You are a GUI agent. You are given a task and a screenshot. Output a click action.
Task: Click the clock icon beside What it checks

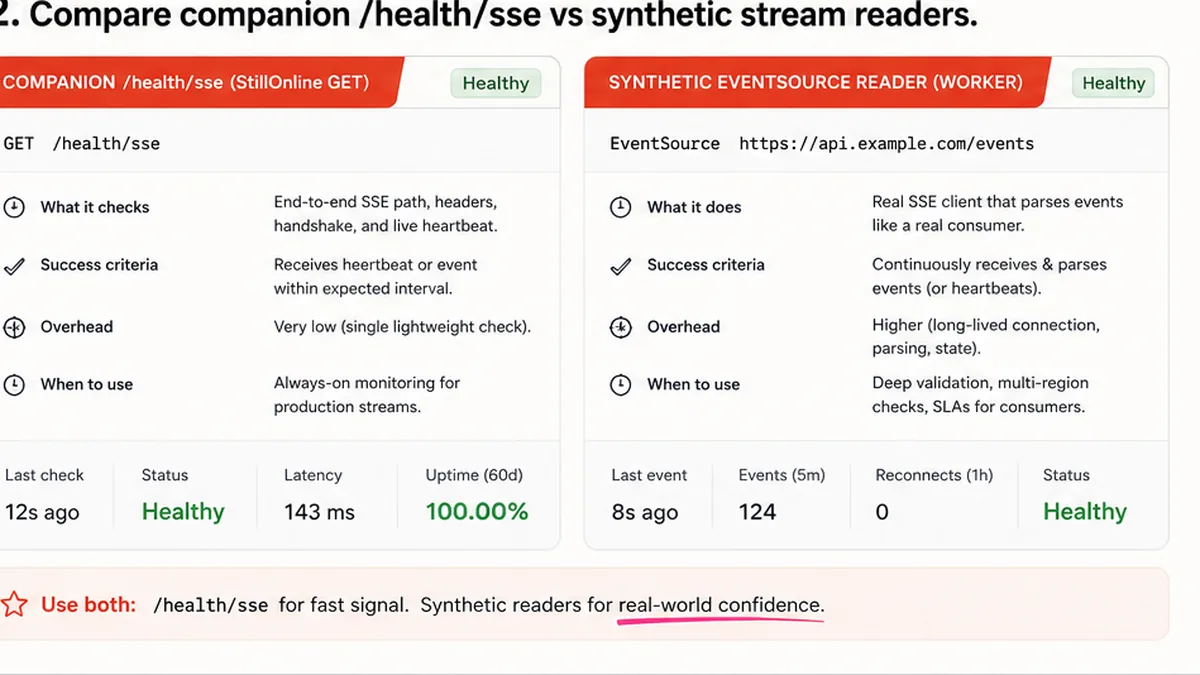pos(14,207)
